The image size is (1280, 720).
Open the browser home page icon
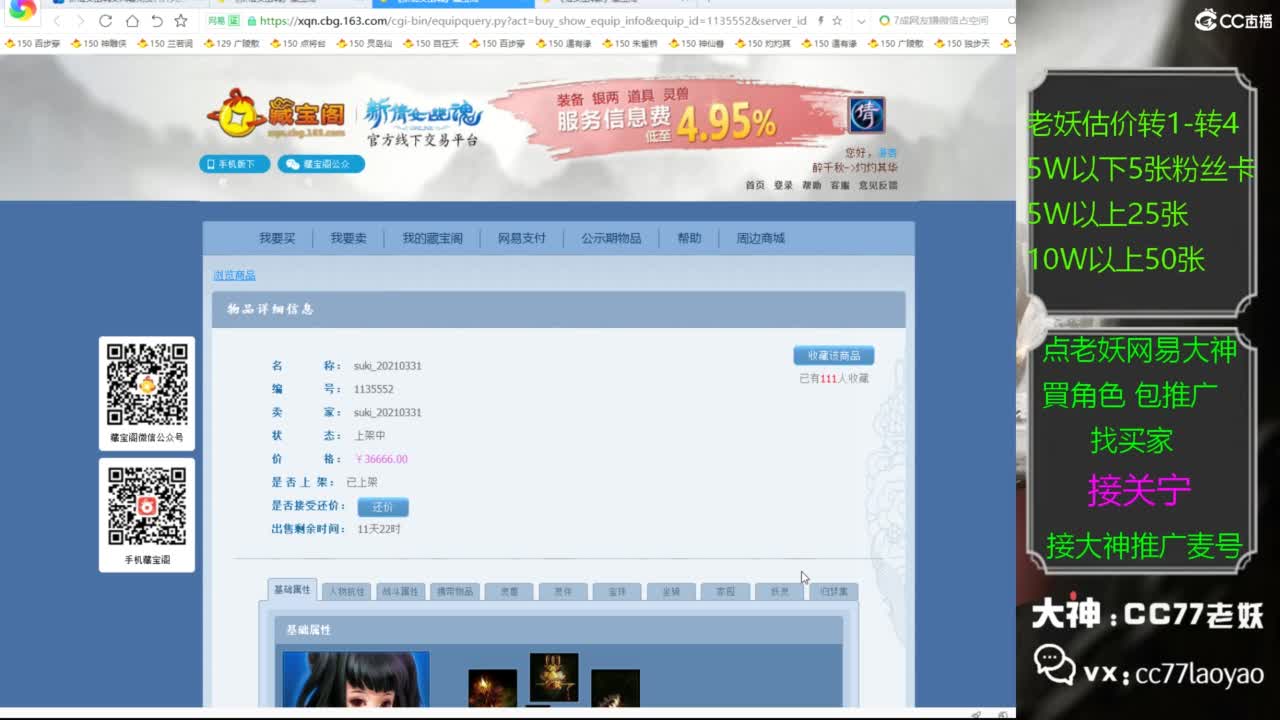click(132, 21)
